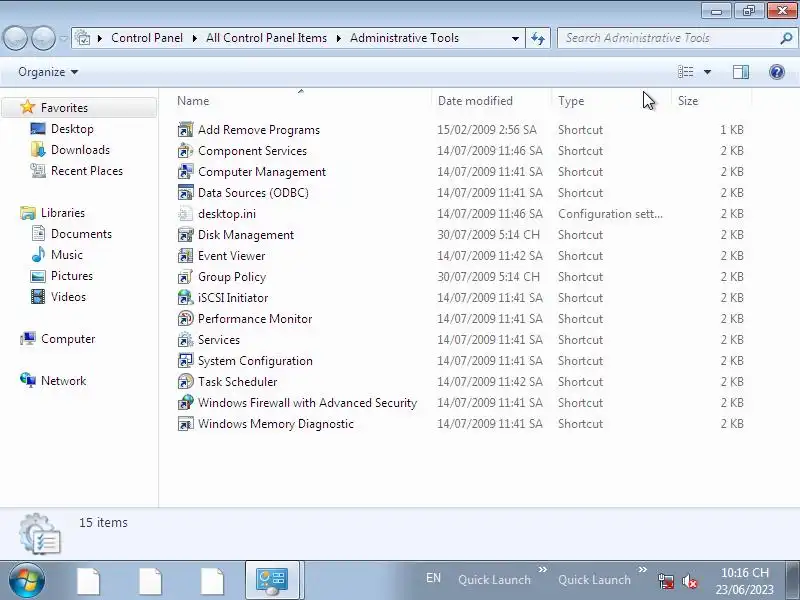Open the recent pages dropdown arrow
Screen dimensions: 800x600
coord(64,38)
